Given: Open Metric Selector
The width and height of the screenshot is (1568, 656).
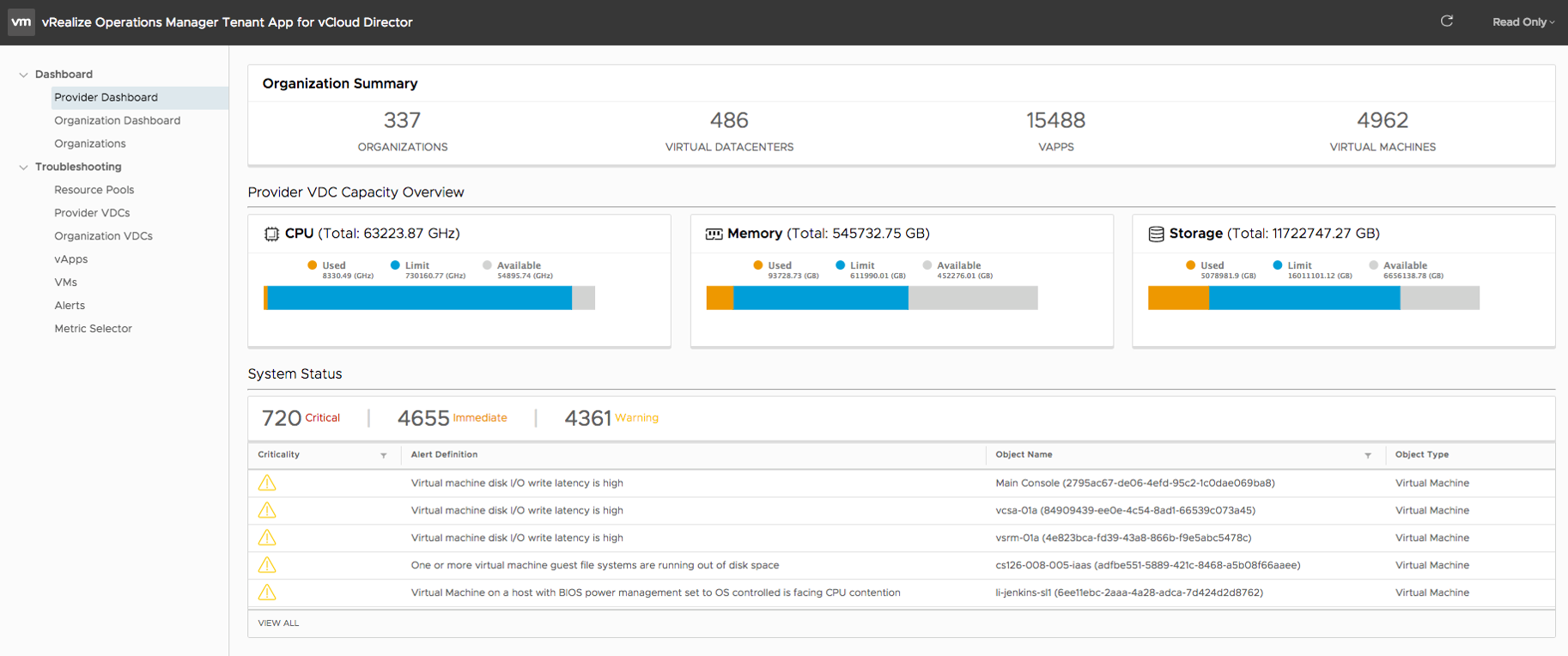Looking at the screenshot, I should point(94,330).
